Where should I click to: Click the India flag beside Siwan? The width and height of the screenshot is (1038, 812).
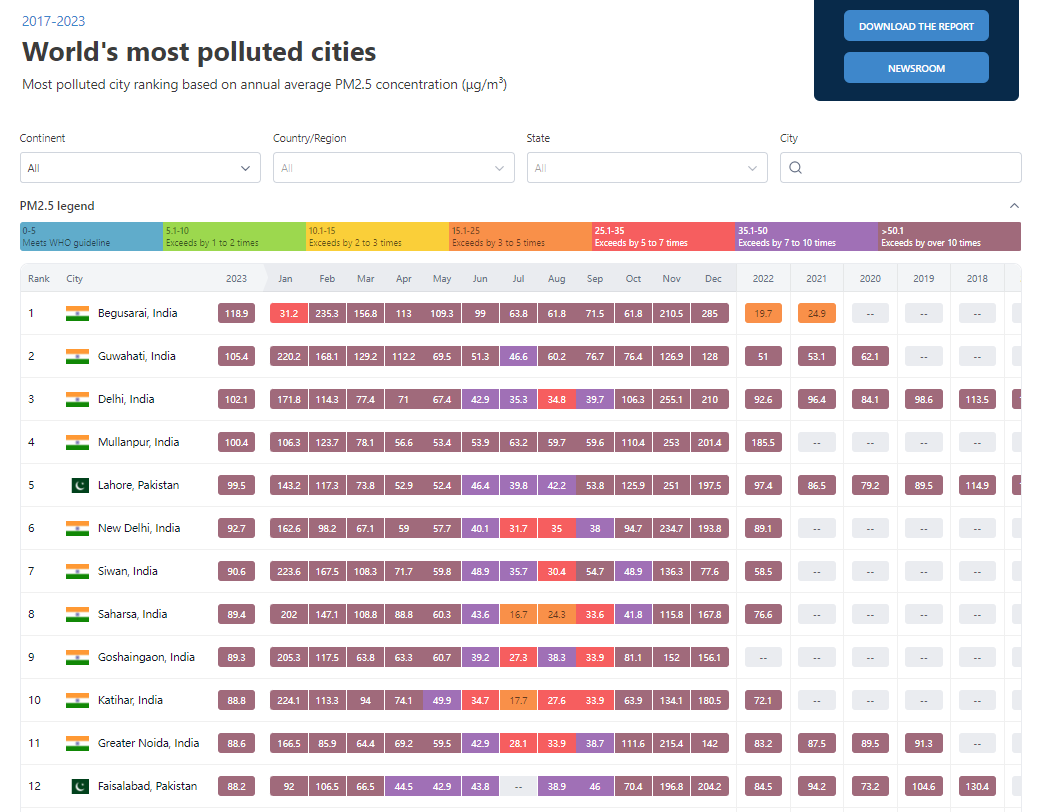point(77,572)
